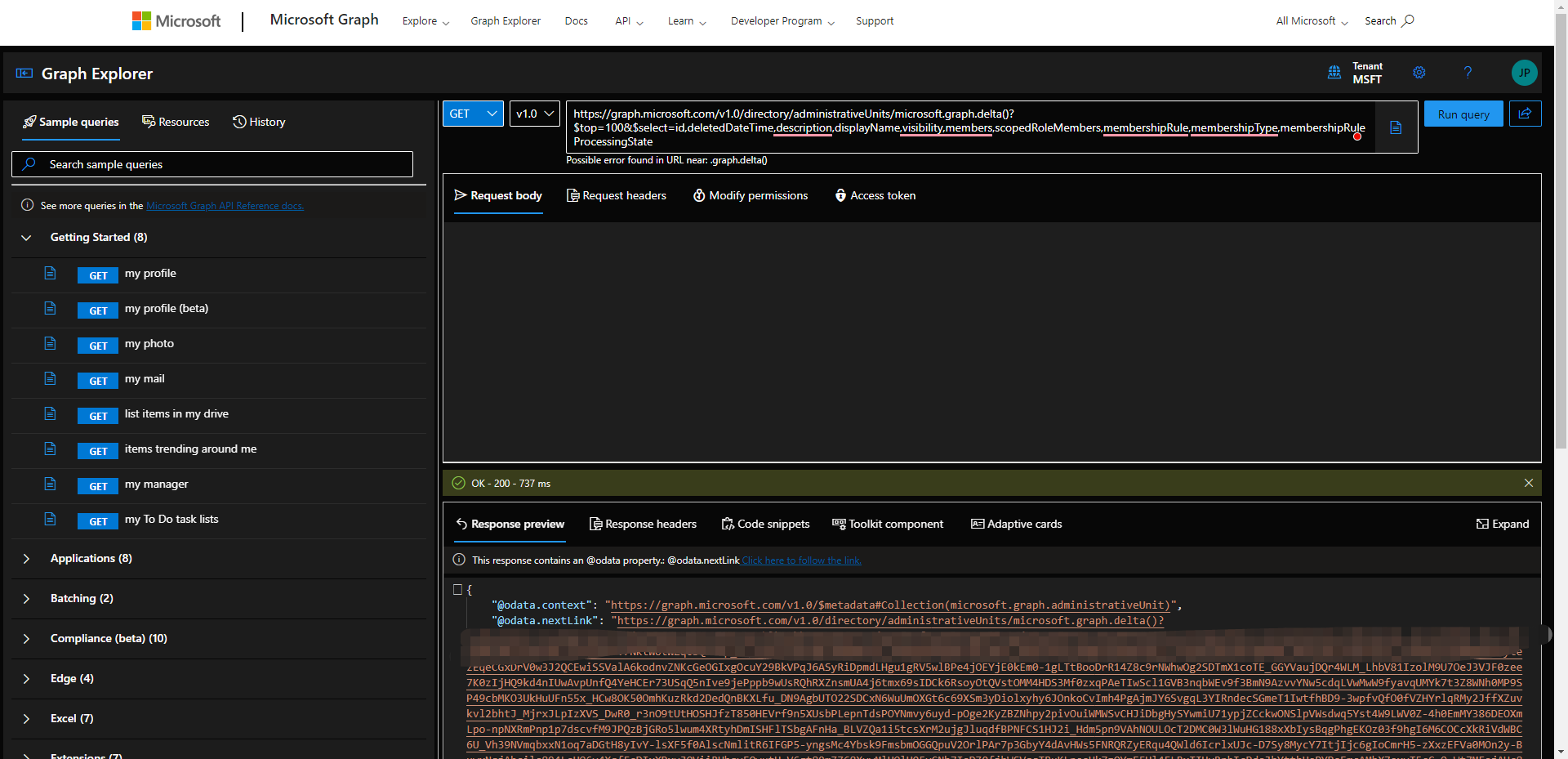Open settings gear icon
The width and height of the screenshot is (1568, 759).
[x=1419, y=73]
